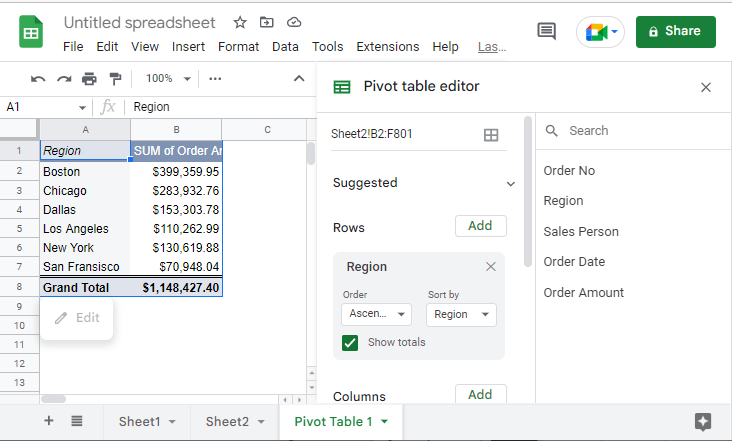Star the Untitled spreadsheet
This screenshot has height=441, width=732.
(x=240, y=22)
